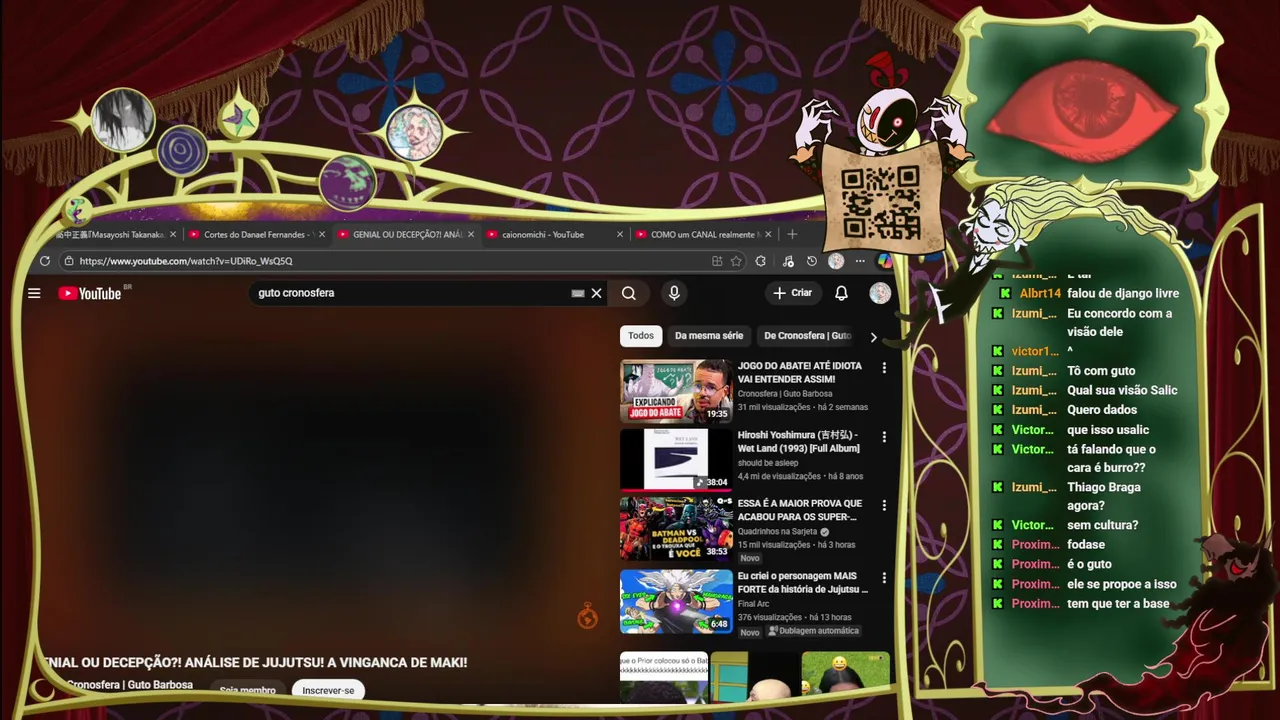Viewport: 1280px width, 720px height.
Task: Close the Cortes do Danael Fernandes tab
Action: tap(322, 234)
